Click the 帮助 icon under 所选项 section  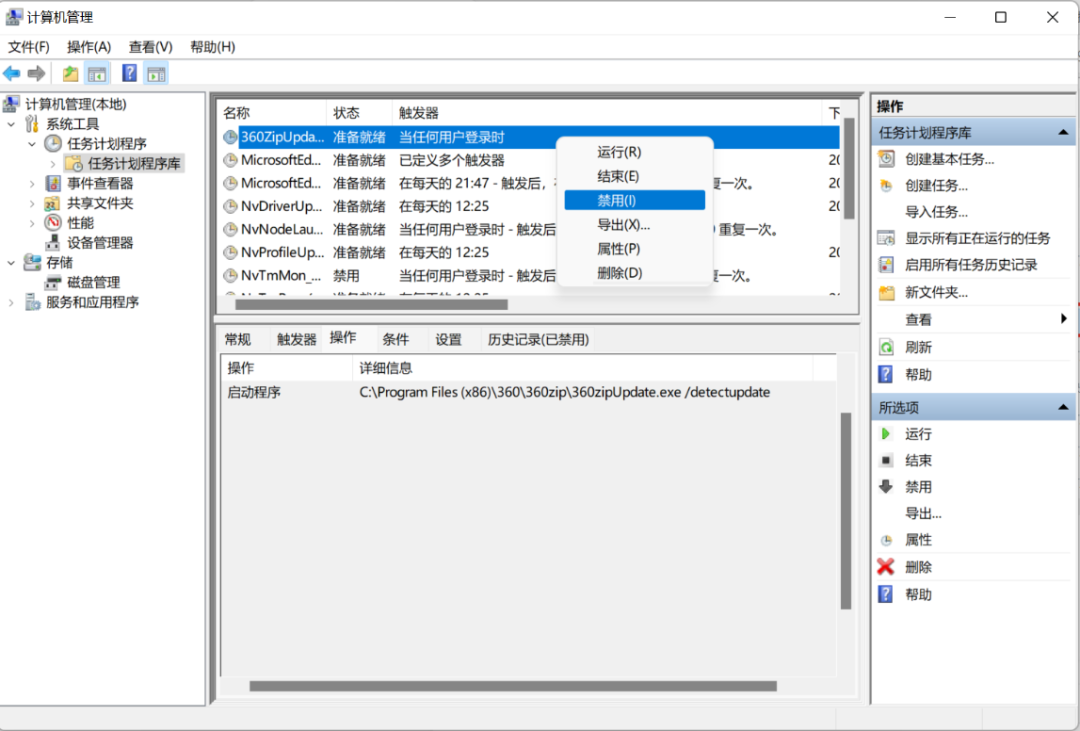886,594
